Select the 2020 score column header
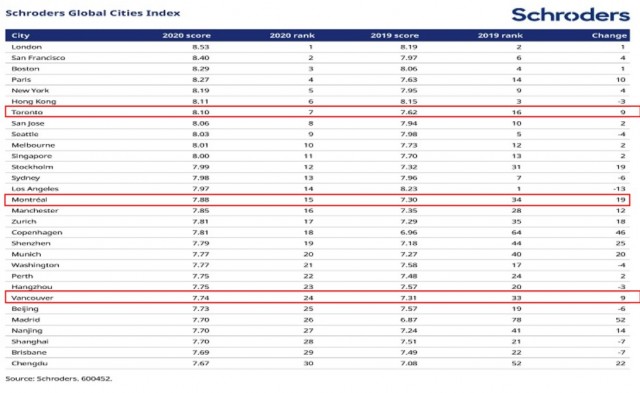 187,36
